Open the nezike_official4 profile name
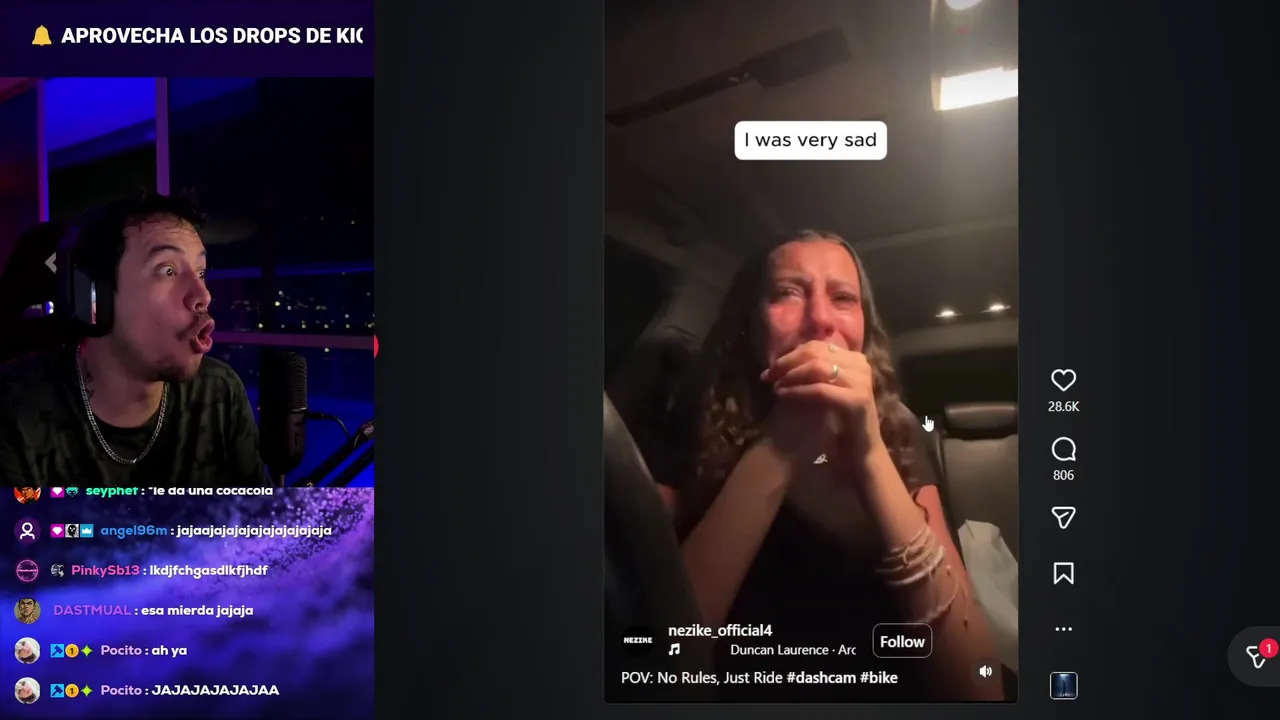The width and height of the screenshot is (1280, 720). (720, 630)
